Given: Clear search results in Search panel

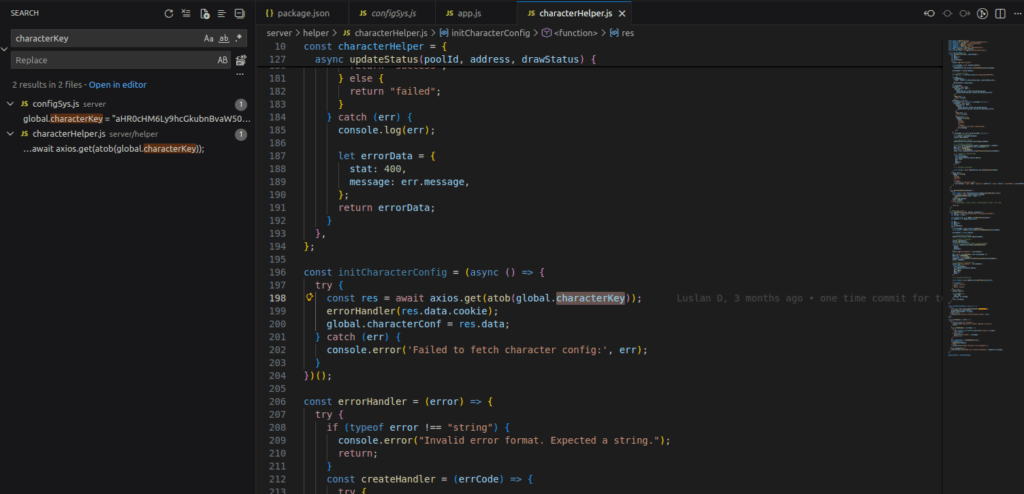Looking at the screenshot, I should pos(186,14).
